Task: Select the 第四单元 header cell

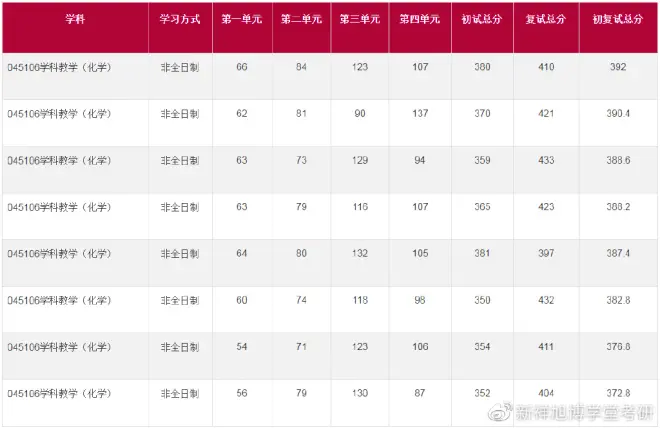Action: (x=419, y=20)
